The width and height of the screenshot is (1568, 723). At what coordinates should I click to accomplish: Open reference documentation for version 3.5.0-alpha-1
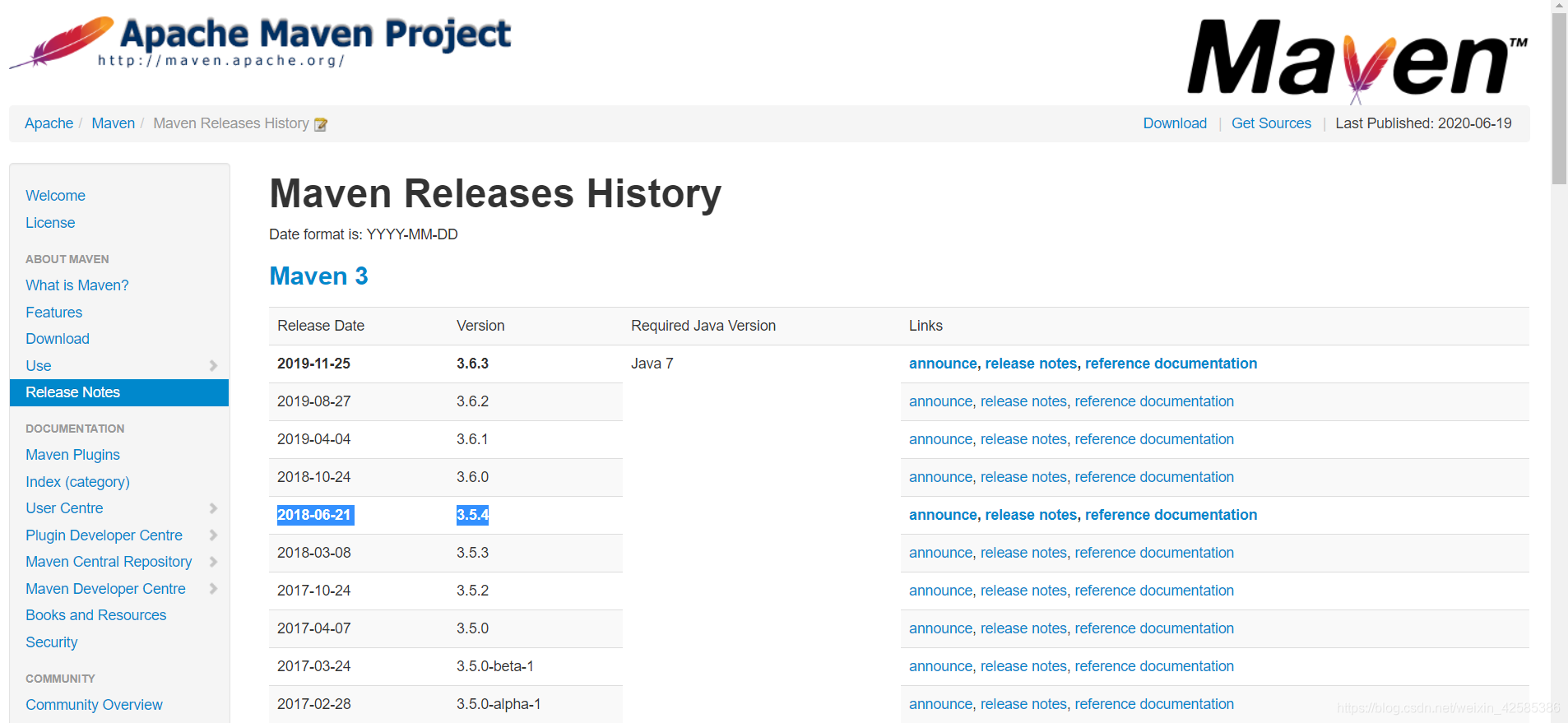tap(1154, 704)
